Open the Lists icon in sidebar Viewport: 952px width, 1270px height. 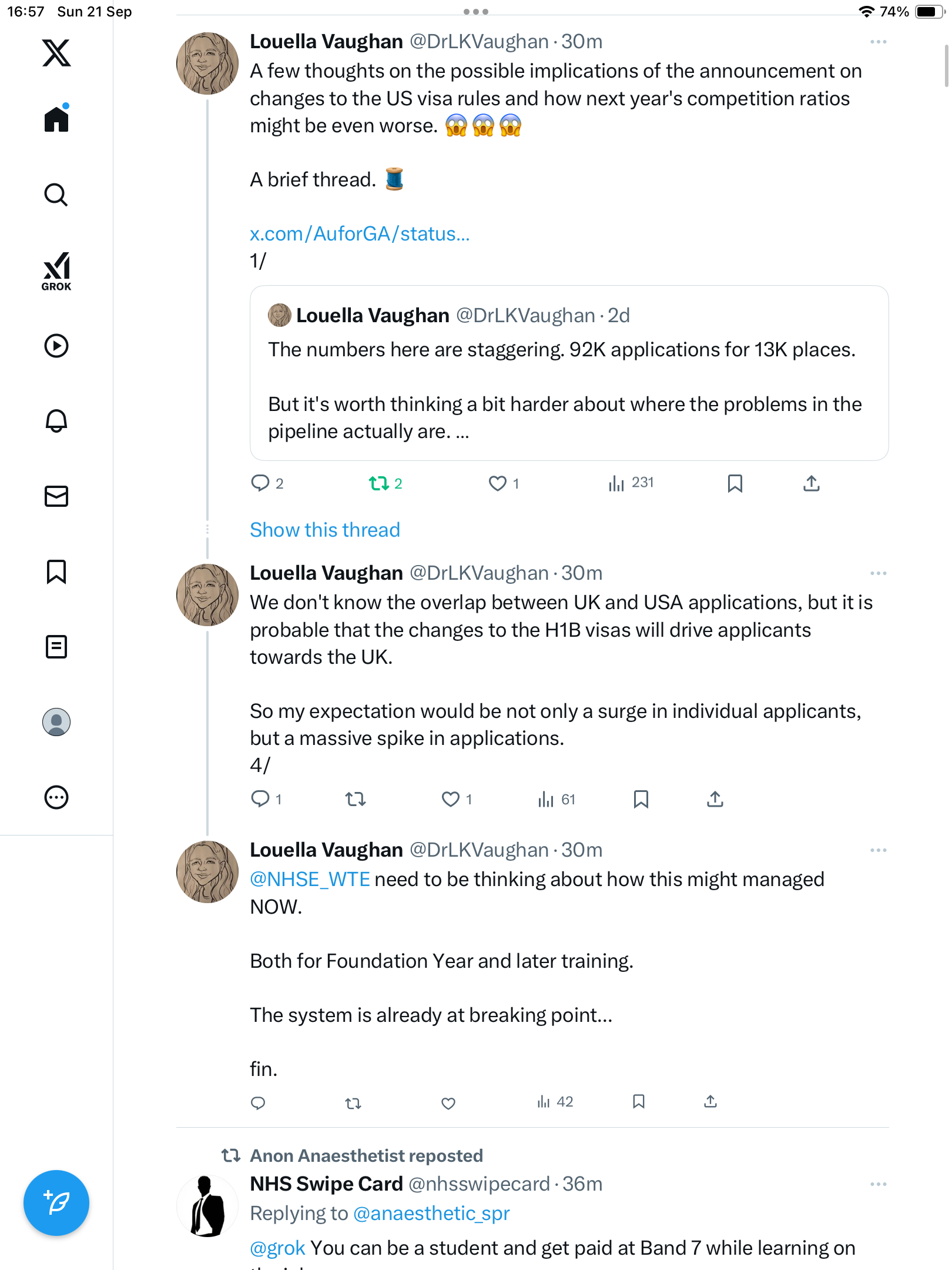coord(56,647)
